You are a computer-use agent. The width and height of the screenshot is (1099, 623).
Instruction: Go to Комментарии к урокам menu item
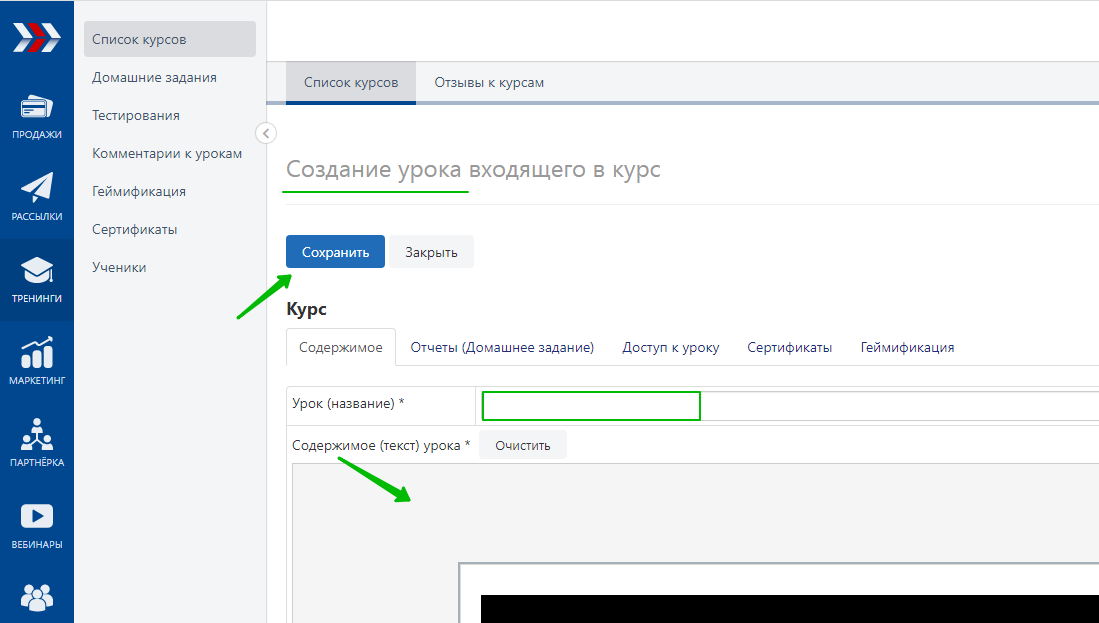167,153
